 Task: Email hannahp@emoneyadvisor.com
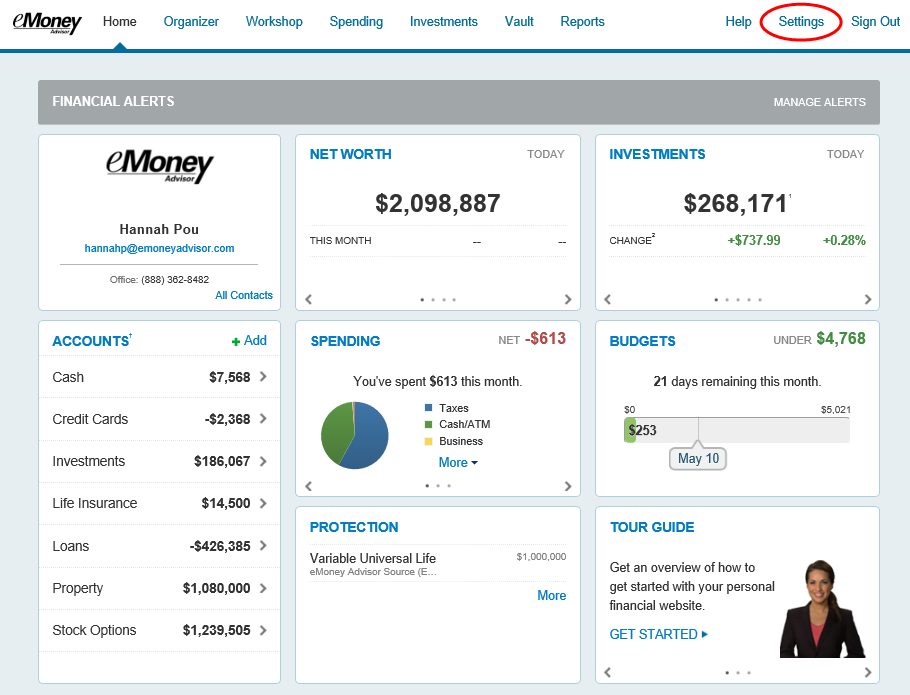pyautogui.click(x=159, y=248)
